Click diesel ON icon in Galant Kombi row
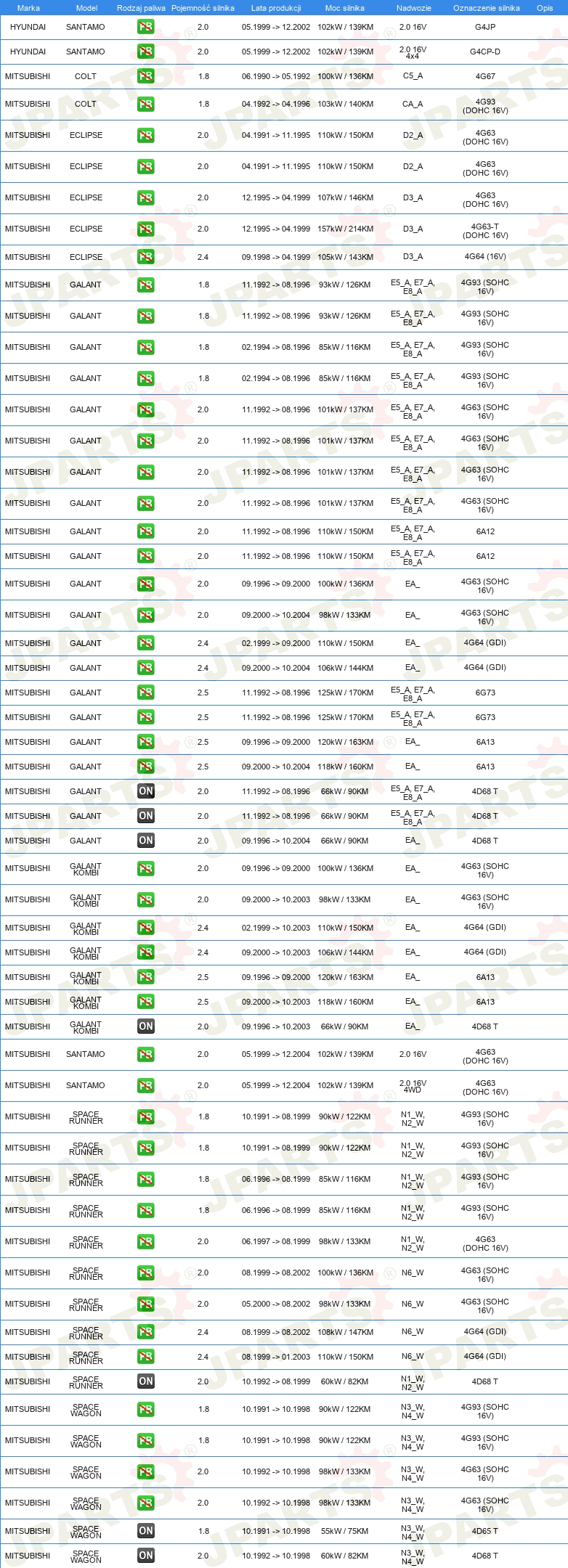The width and height of the screenshot is (568, 1568). pos(145,1026)
